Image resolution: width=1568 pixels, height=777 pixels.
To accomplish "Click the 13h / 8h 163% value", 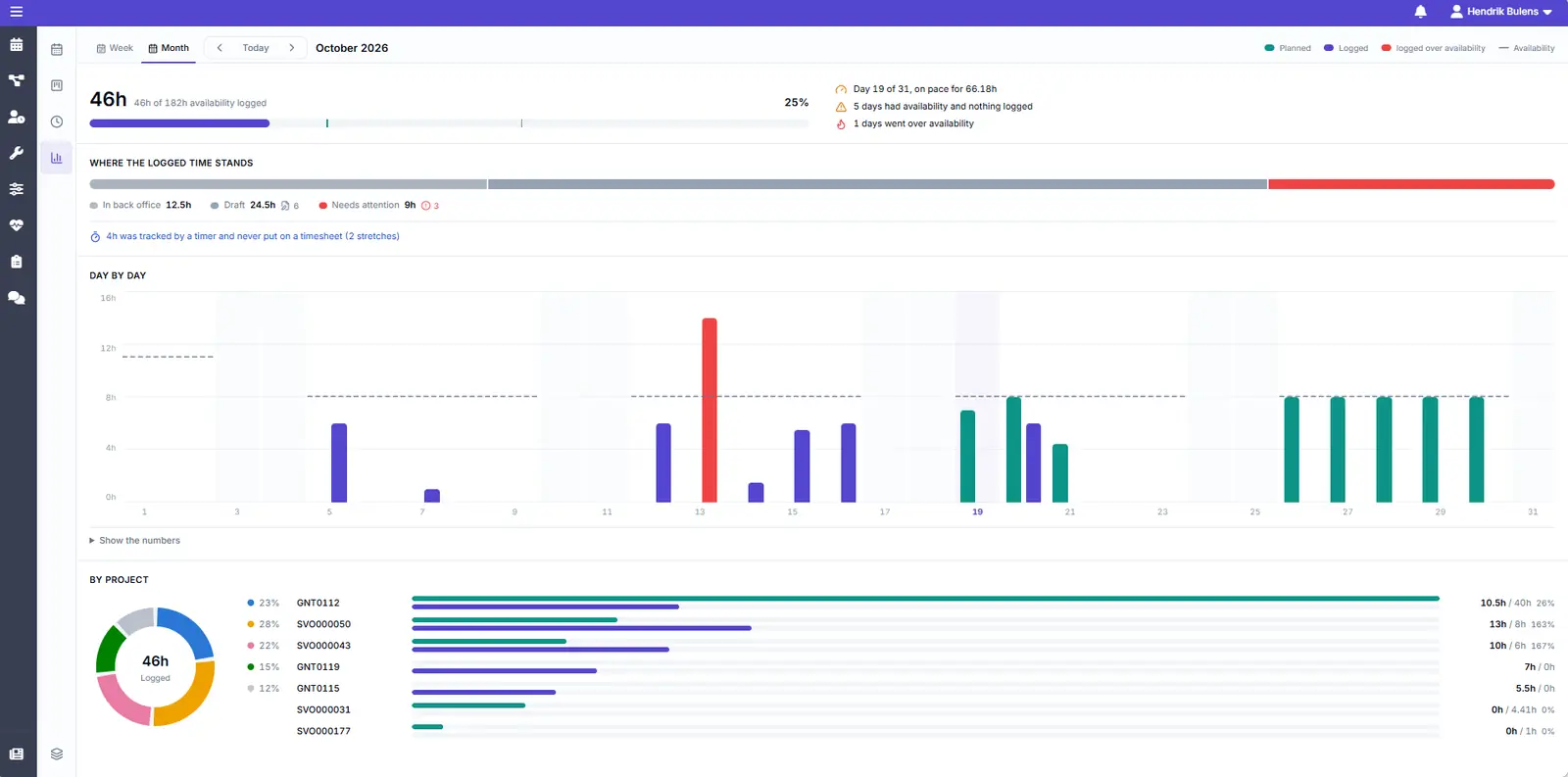I will point(1521,625).
